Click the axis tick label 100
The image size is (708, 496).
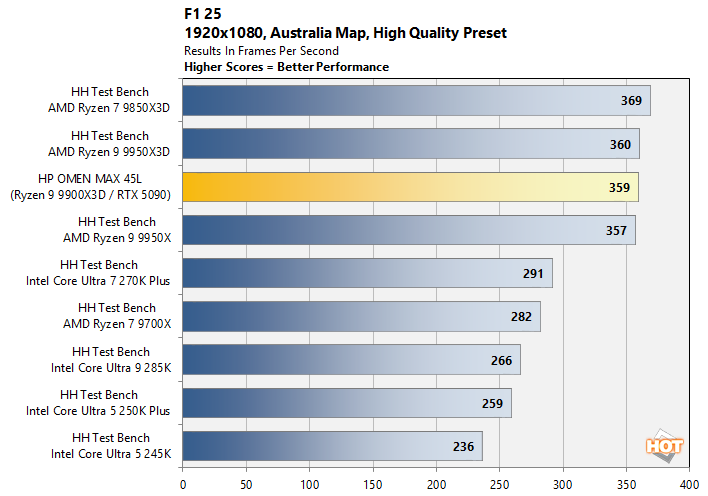pos(310,485)
